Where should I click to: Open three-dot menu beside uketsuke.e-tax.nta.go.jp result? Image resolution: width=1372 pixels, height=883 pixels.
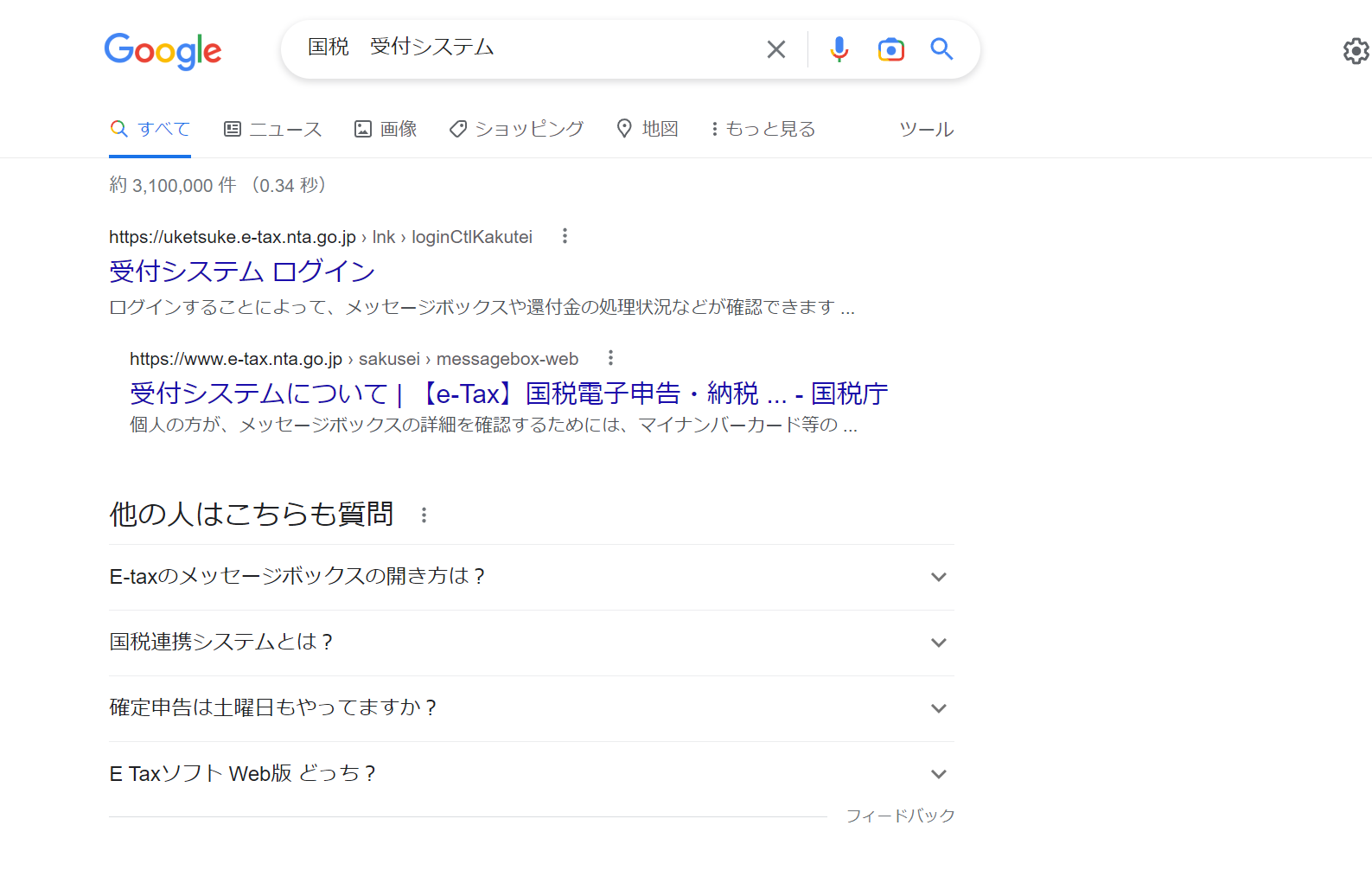(565, 236)
